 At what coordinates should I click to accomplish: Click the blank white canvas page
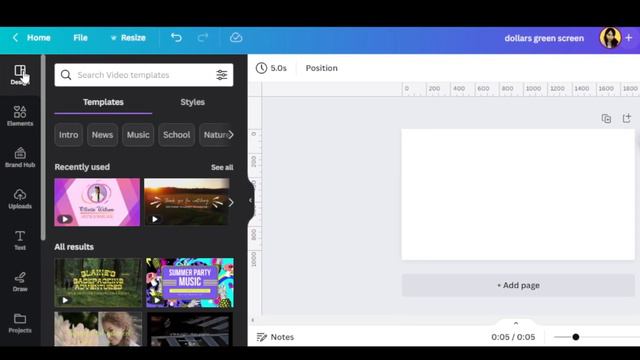click(x=518, y=194)
